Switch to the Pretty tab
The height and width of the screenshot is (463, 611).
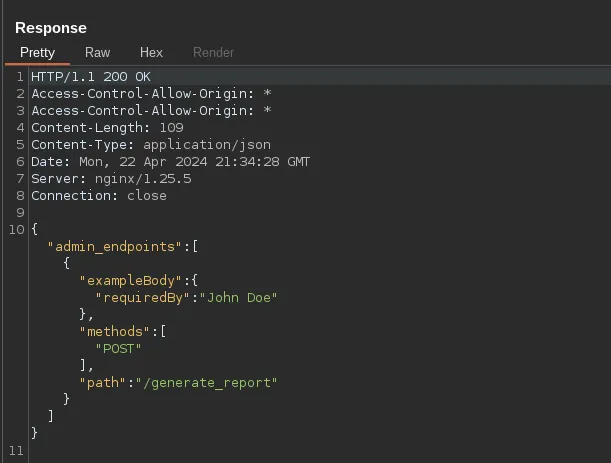pyautogui.click(x=37, y=52)
